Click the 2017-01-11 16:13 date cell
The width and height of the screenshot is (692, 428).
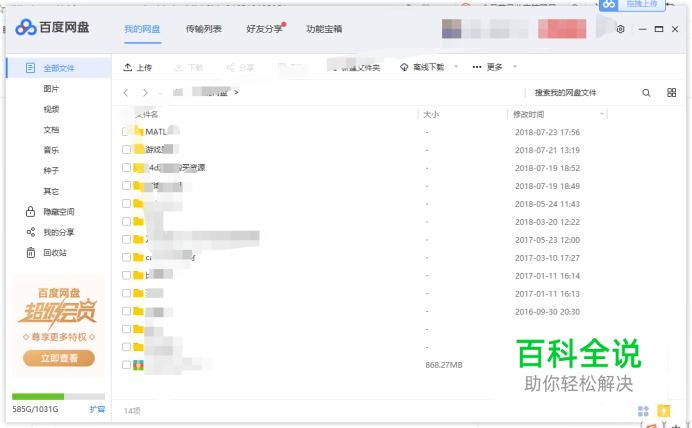click(x=547, y=293)
